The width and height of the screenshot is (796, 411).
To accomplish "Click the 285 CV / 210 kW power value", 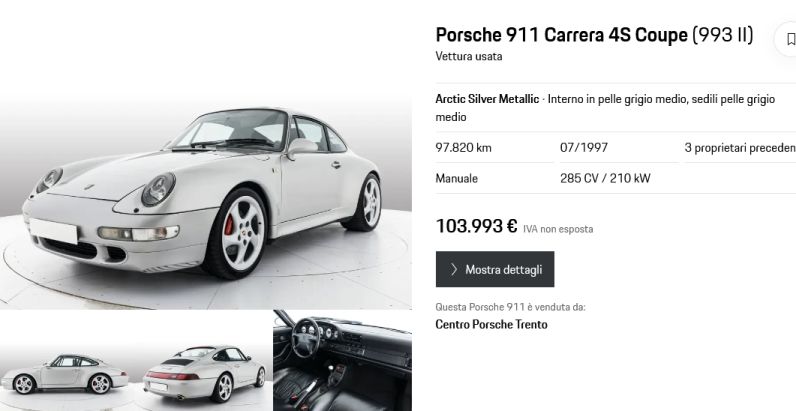I will click(605, 179).
